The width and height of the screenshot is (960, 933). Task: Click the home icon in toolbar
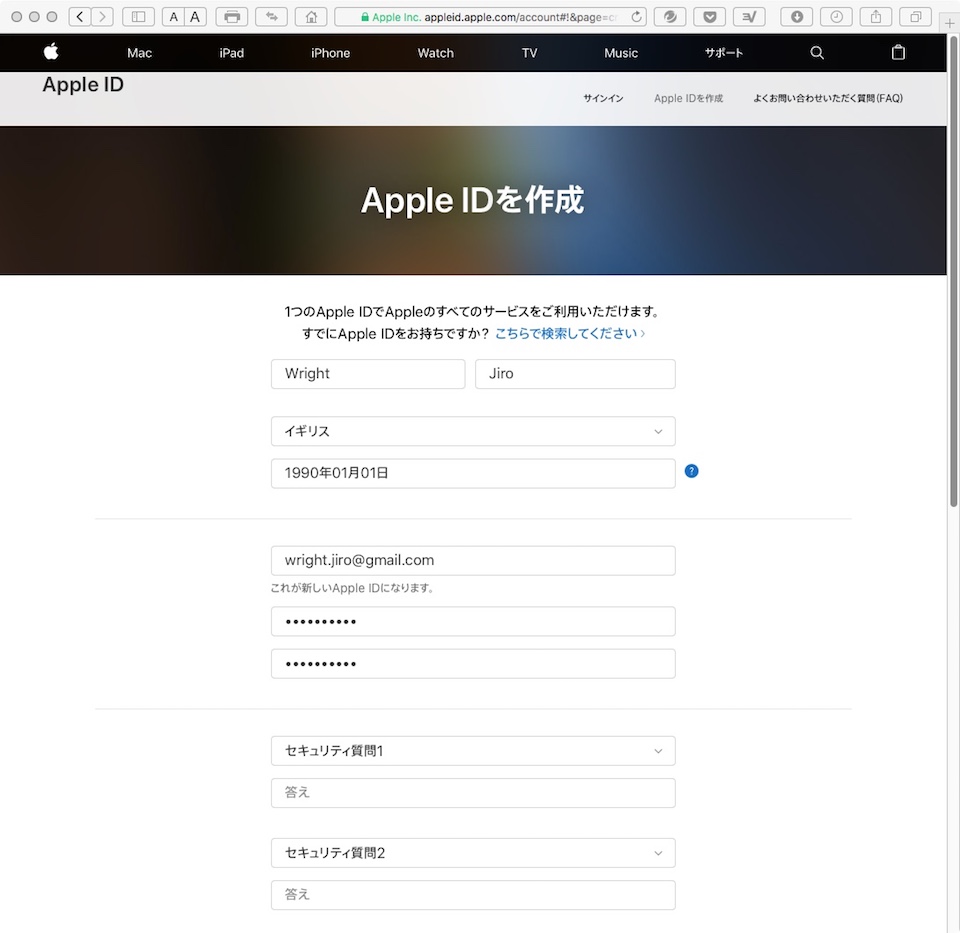point(311,17)
